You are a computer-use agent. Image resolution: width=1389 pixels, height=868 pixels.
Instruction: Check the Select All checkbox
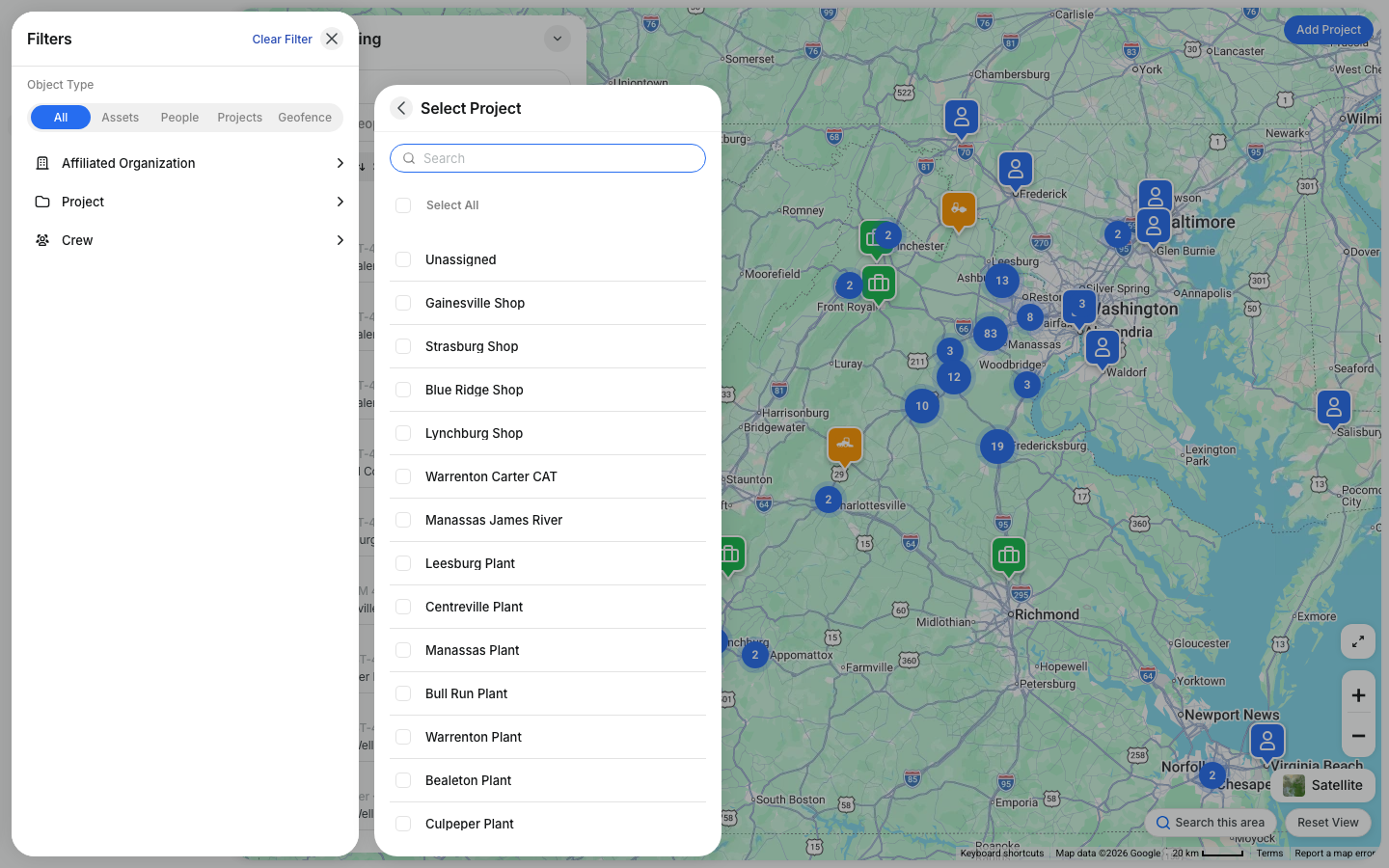(x=403, y=205)
